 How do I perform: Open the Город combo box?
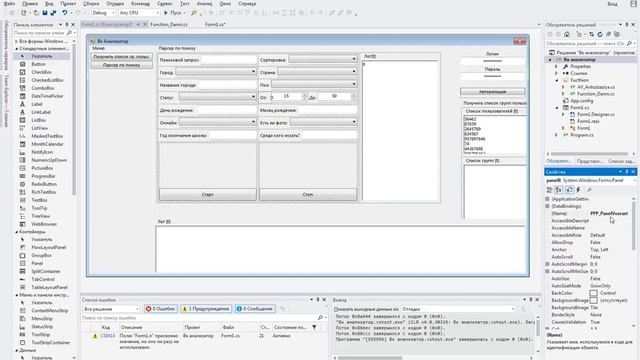click(216, 72)
